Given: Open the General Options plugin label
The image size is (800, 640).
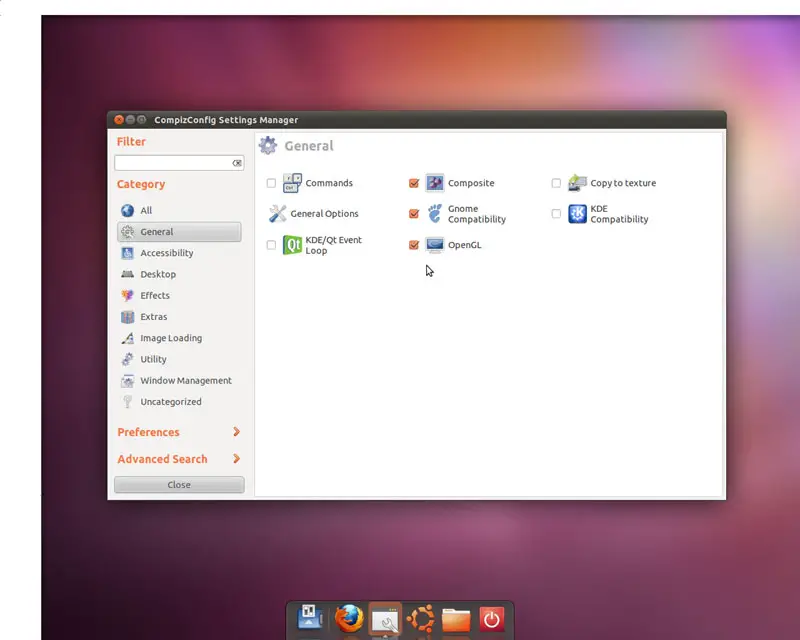Looking at the screenshot, I should [324, 213].
